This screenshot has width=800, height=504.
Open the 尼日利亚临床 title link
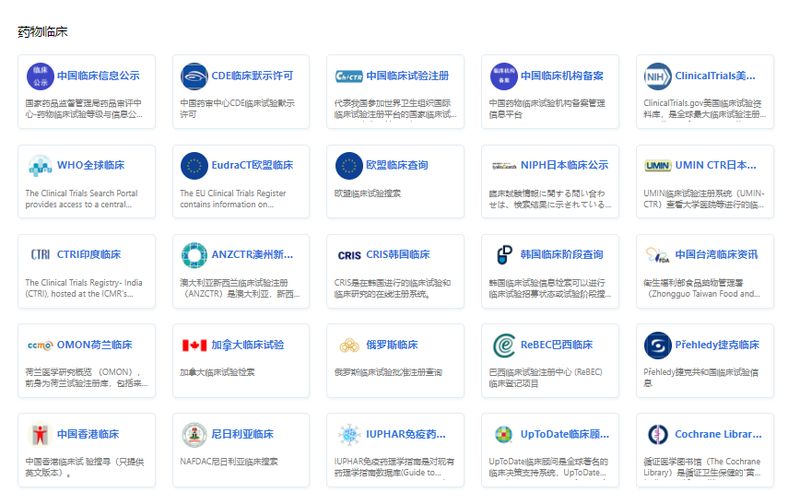tap(242, 434)
